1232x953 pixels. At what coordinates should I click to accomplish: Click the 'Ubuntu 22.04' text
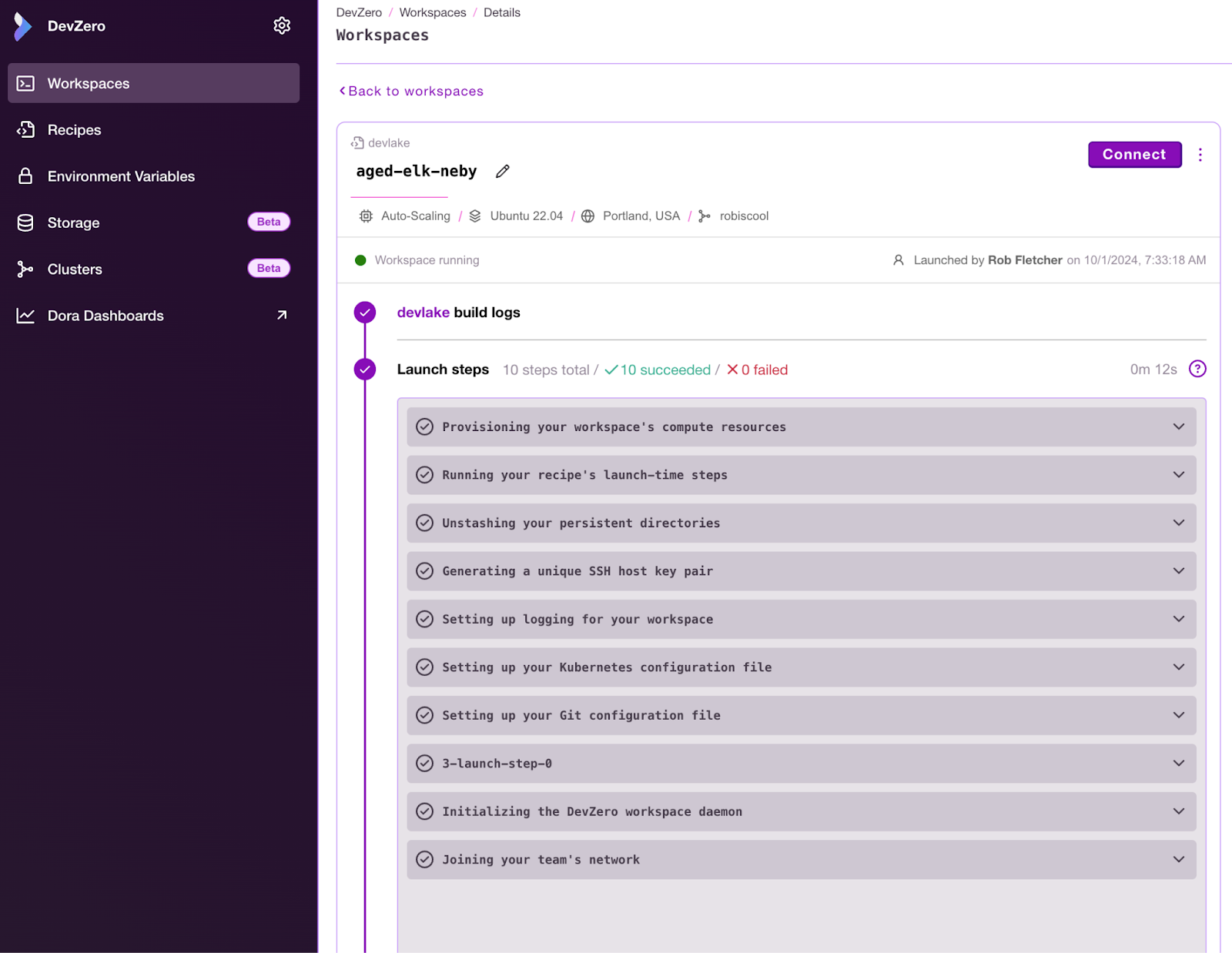[527, 216]
